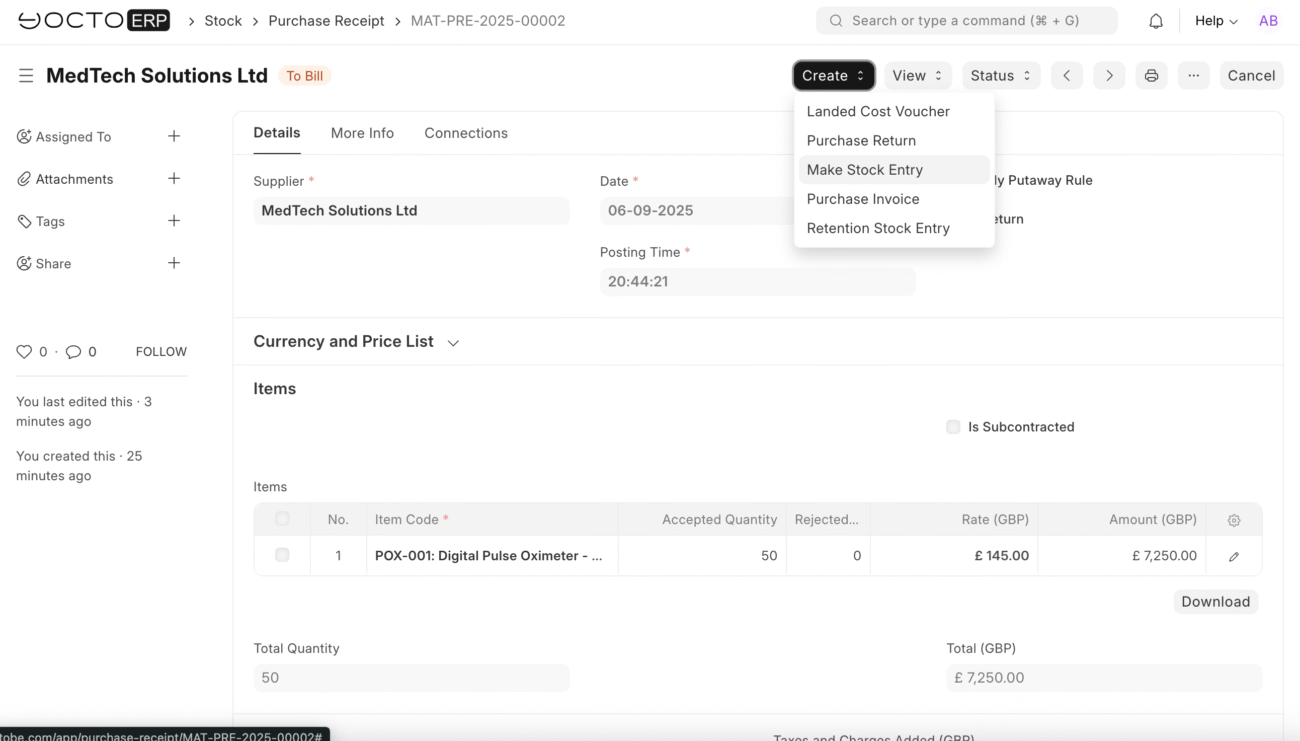
Task: Click the MAT-PRE-2025-00002 breadcrumb
Action: coord(488,21)
